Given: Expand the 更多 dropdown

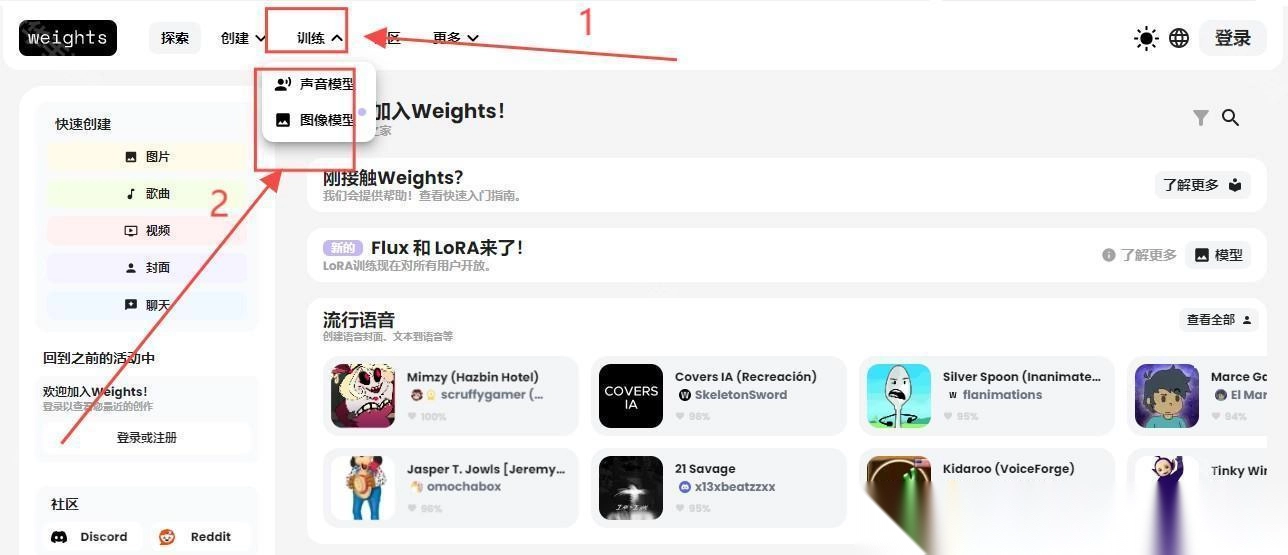Looking at the screenshot, I should click(x=456, y=38).
